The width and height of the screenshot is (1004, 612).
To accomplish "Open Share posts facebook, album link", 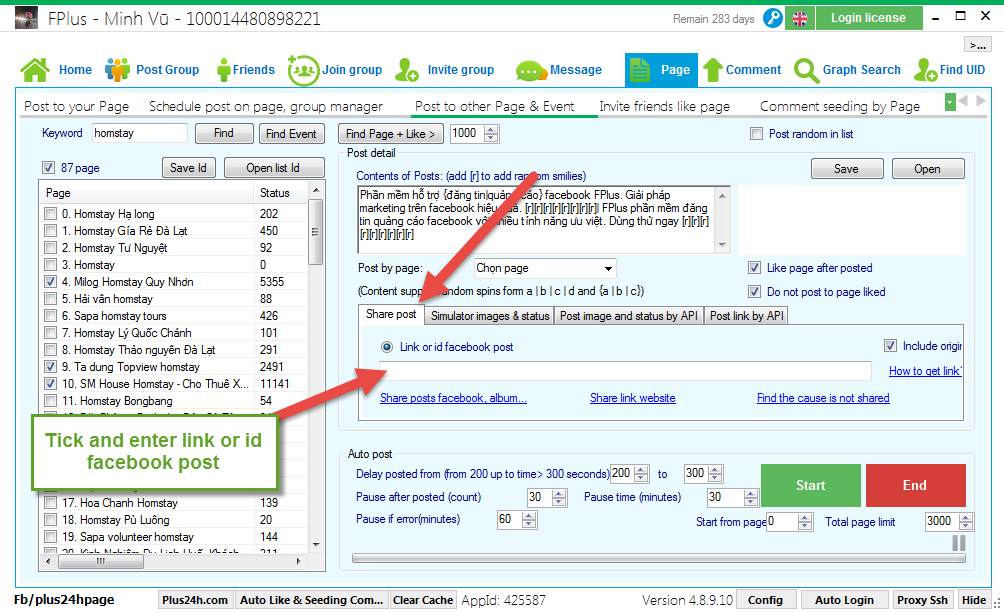I will (453, 398).
